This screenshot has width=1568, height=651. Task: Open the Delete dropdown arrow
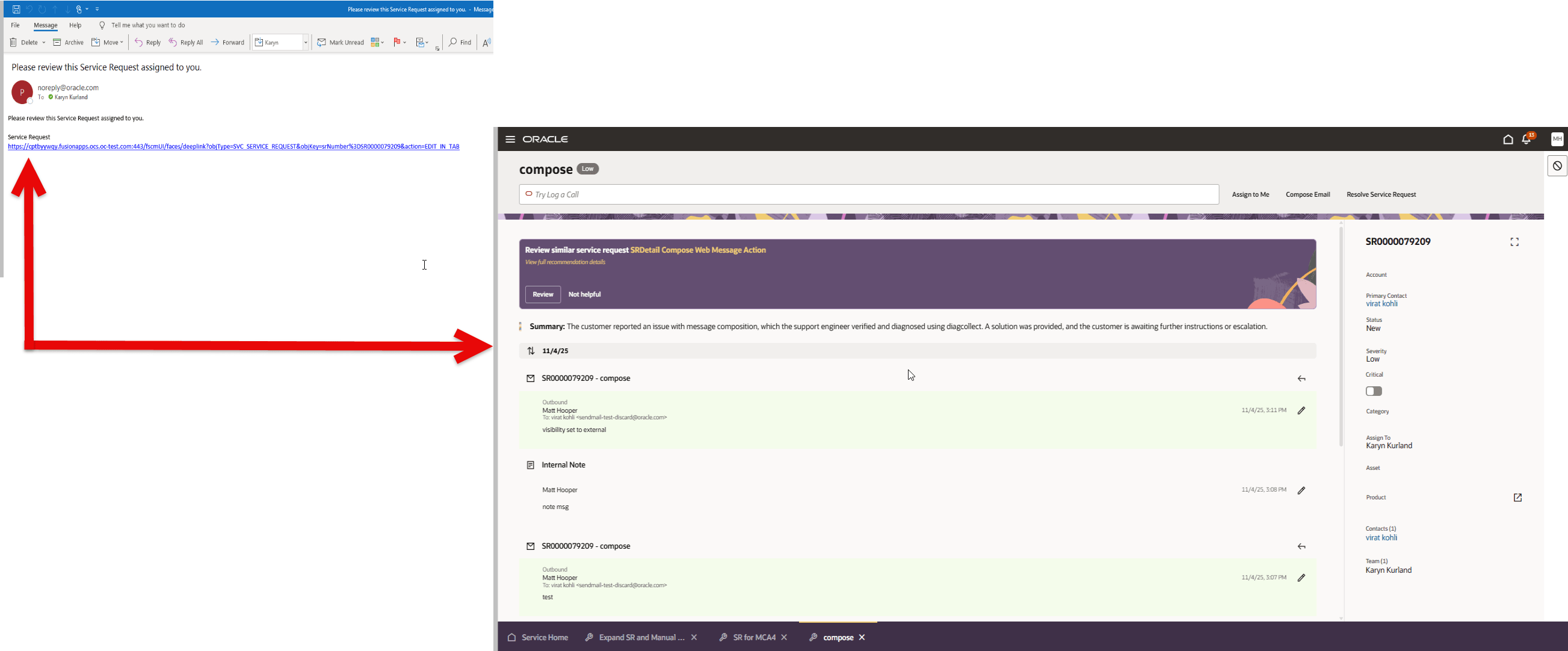[44, 43]
